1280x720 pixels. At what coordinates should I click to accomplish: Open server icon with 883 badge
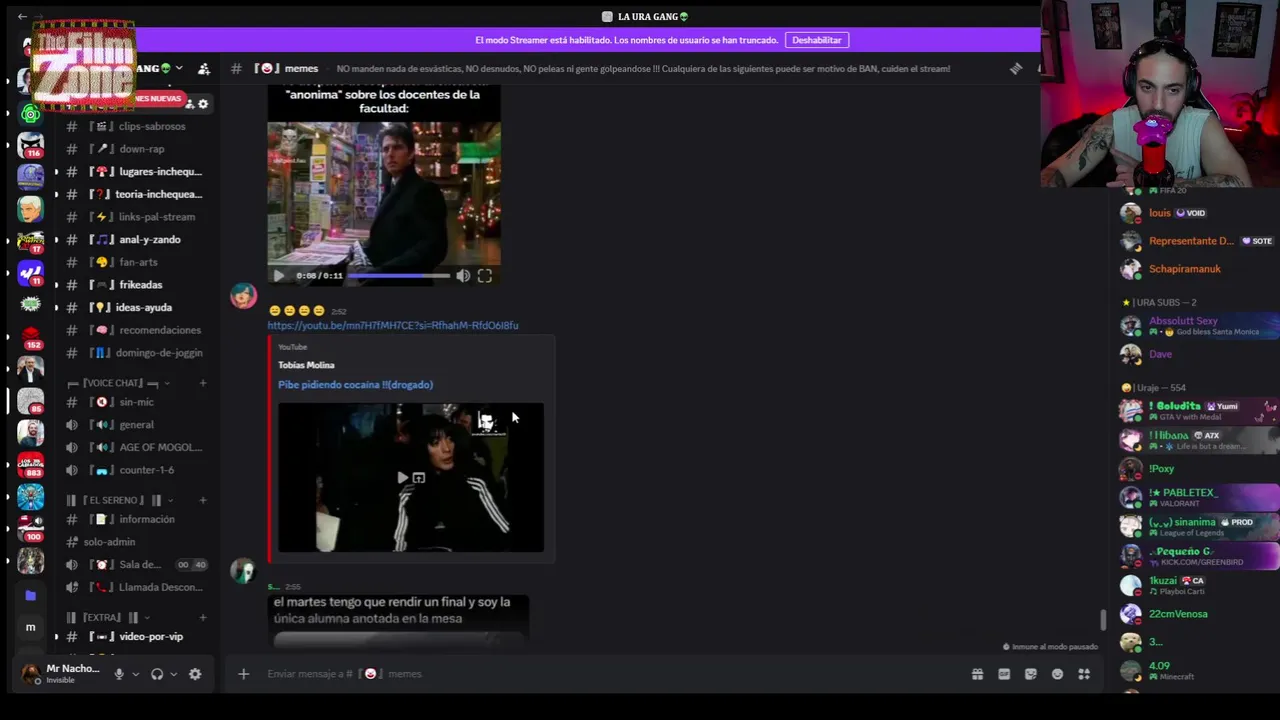tap(31, 465)
